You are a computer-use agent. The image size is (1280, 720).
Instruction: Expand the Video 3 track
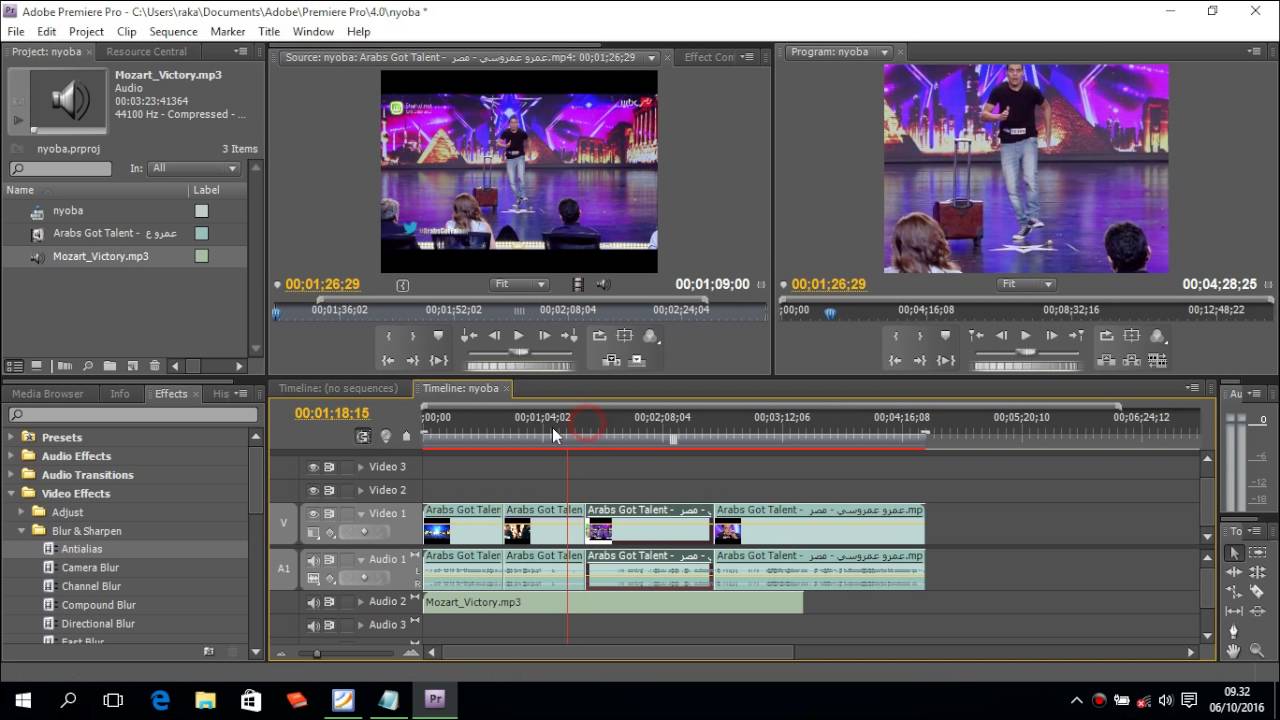pyautogui.click(x=361, y=467)
